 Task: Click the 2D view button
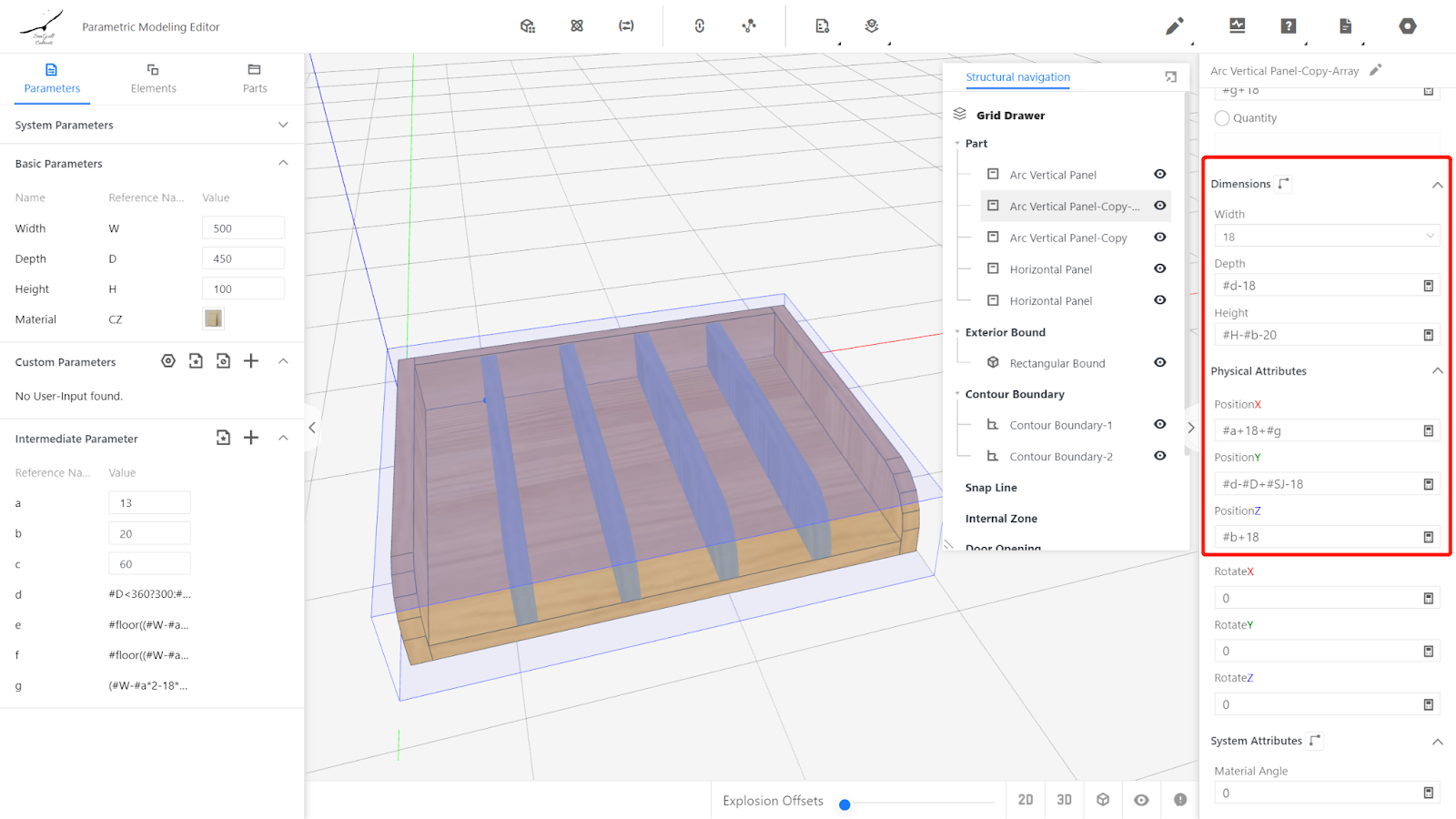(1026, 800)
